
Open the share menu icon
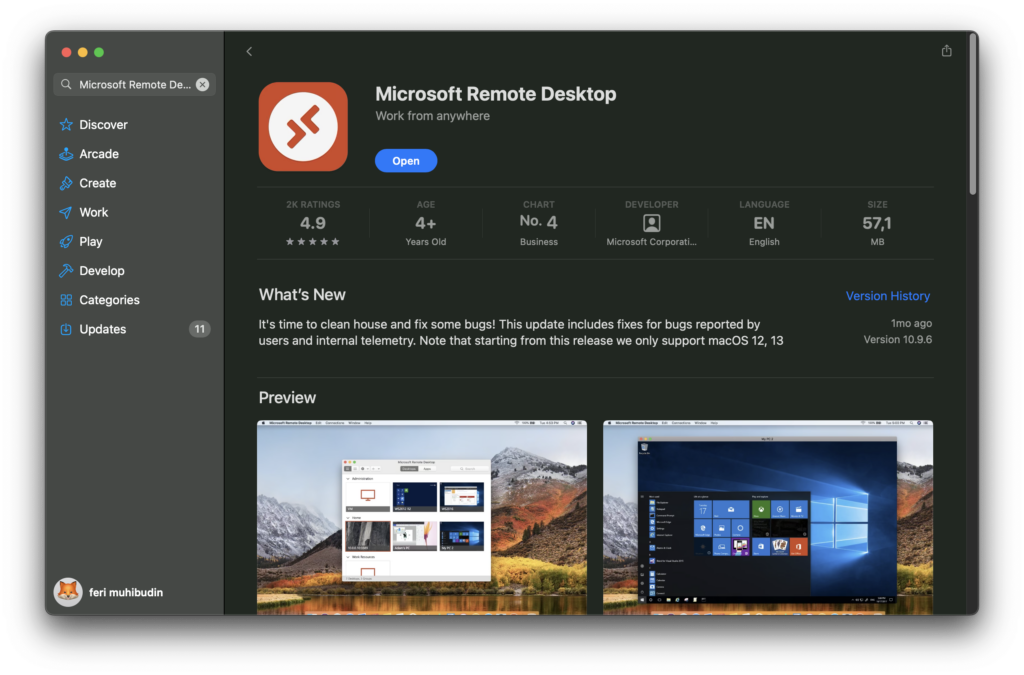click(946, 51)
